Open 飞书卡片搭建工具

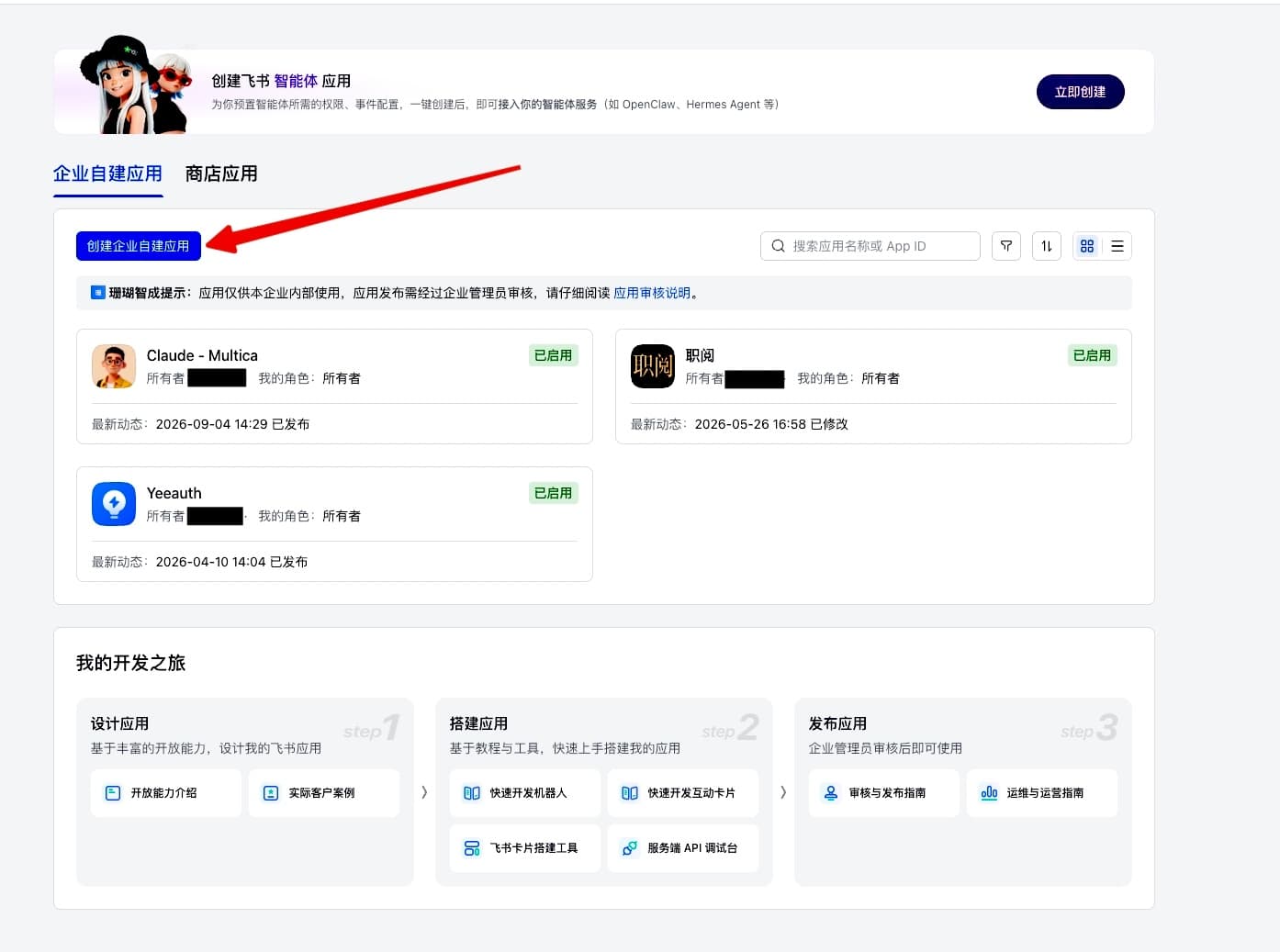[525, 848]
